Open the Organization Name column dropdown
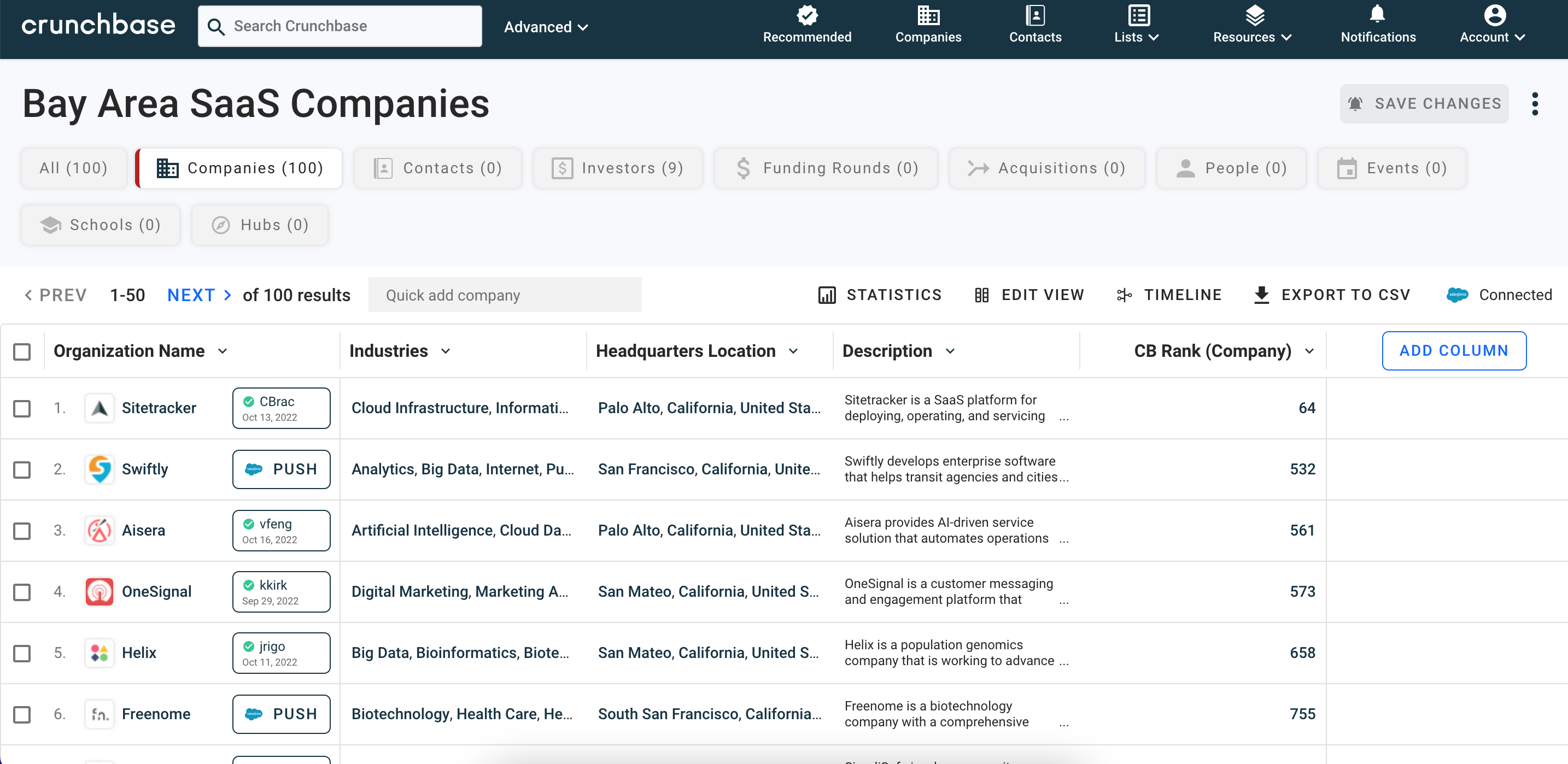Screen dimensions: 1568x764 click(x=223, y=351)
